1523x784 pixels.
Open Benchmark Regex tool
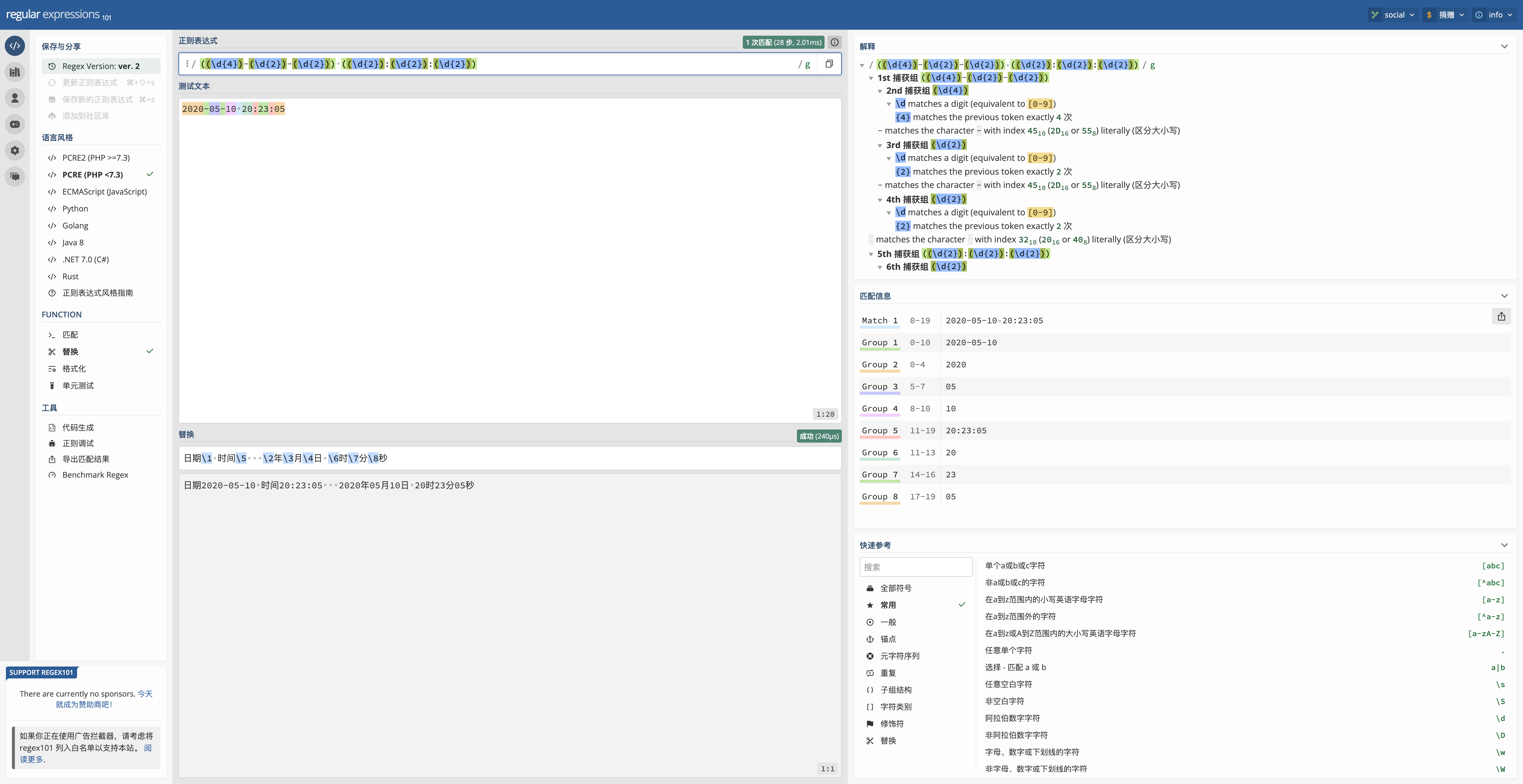[95, 475]
